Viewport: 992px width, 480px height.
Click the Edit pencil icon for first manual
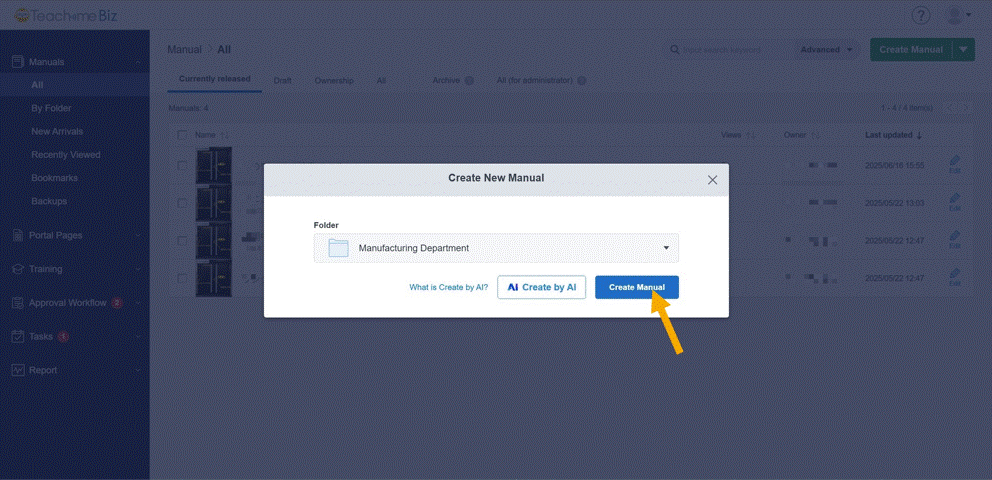[954, 164]
